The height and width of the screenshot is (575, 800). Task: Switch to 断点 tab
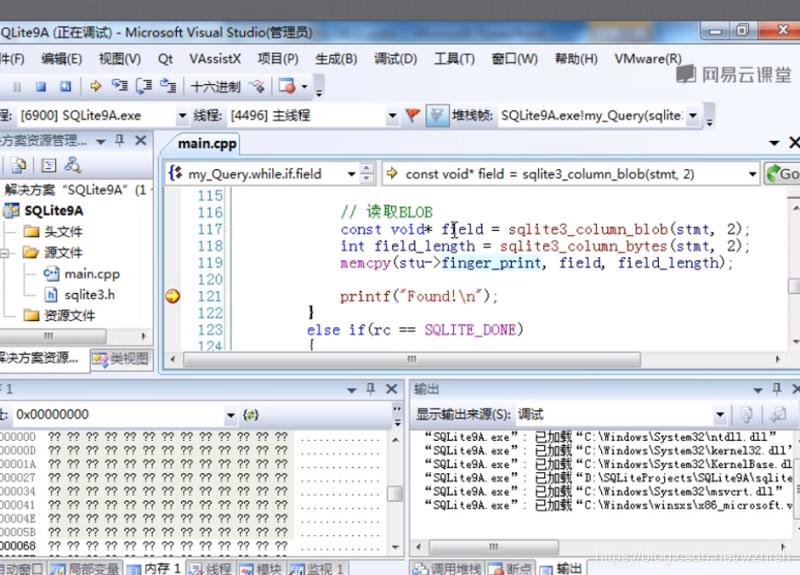click(510, 568)
